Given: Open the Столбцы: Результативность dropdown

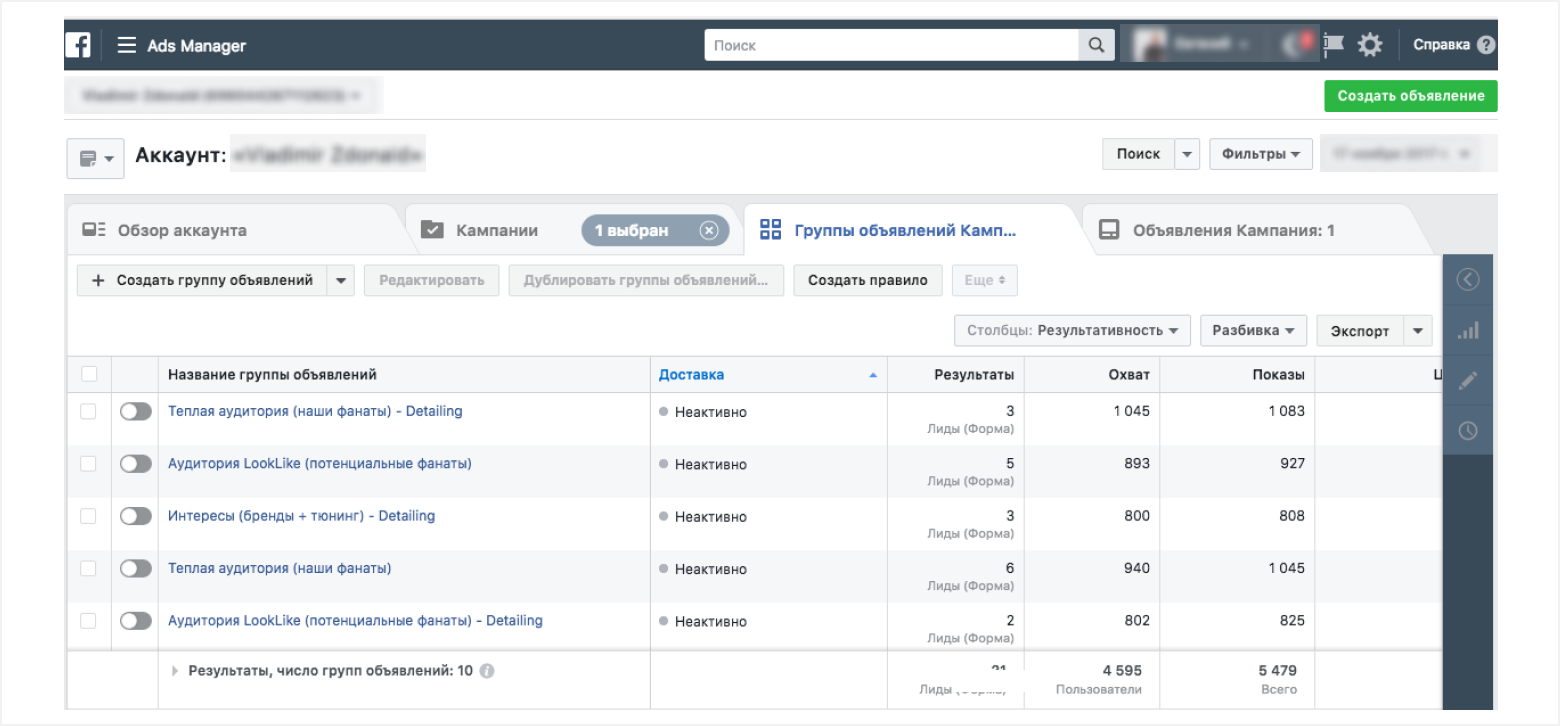Looking at the screenshot, I should tap(1072, 330).
